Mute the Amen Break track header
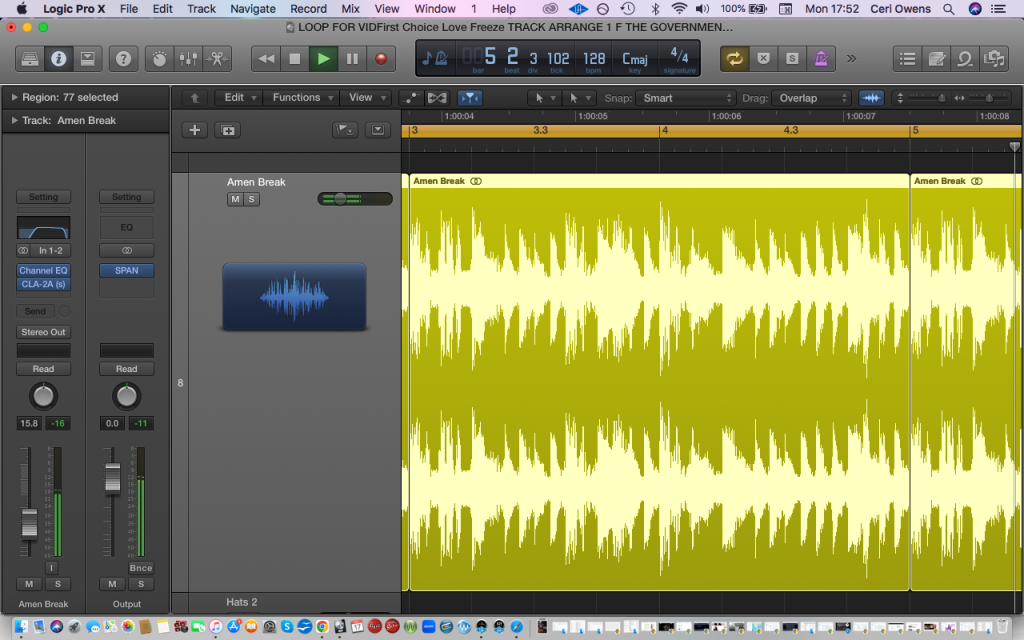 (x=235, y=199)
